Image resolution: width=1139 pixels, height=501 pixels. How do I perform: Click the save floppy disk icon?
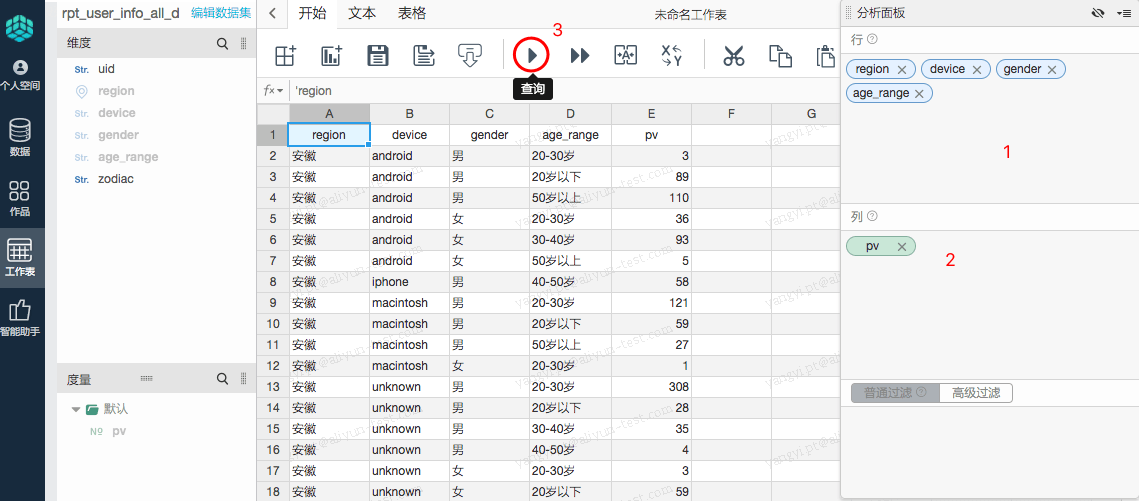tap(378, 55)
